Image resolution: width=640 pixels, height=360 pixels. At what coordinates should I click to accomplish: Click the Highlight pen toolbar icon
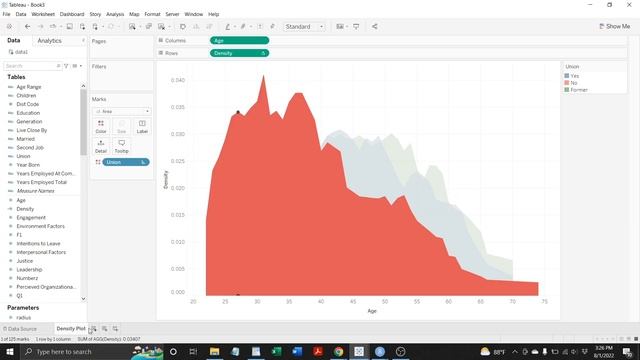[x=228, y=27]
